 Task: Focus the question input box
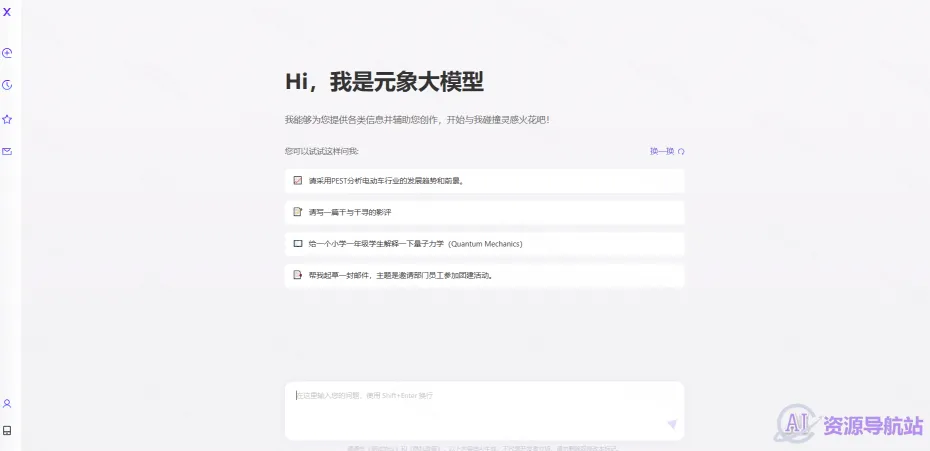485,411
